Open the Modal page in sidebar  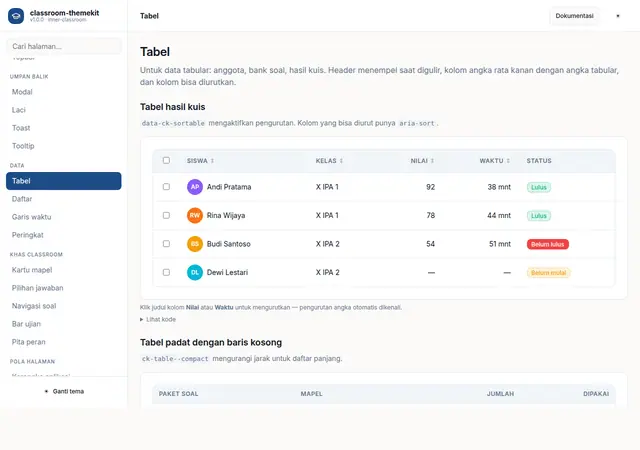click(64, 92)
